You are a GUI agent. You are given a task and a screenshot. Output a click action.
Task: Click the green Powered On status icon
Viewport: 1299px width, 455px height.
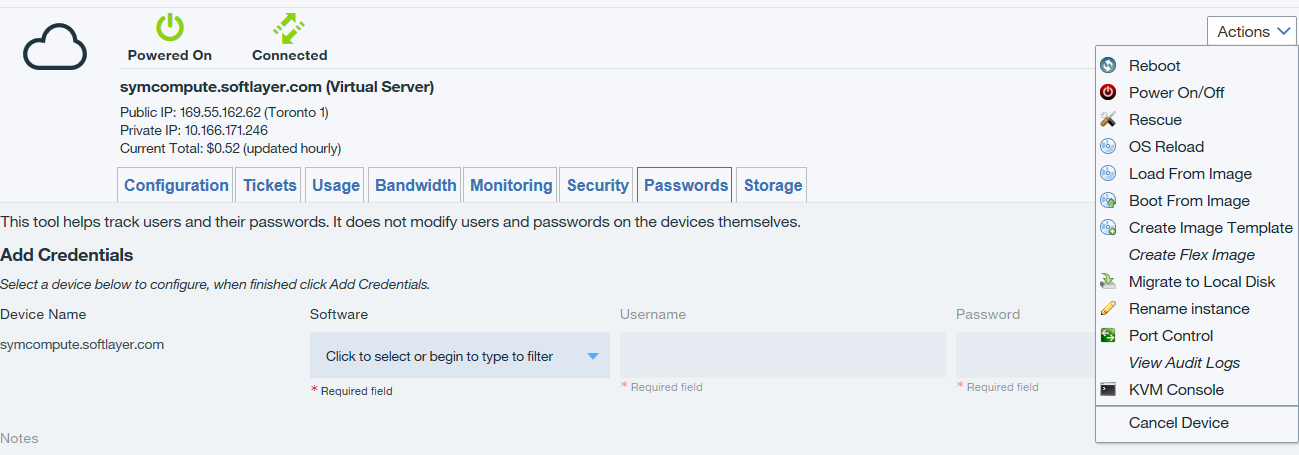point(170,27)
